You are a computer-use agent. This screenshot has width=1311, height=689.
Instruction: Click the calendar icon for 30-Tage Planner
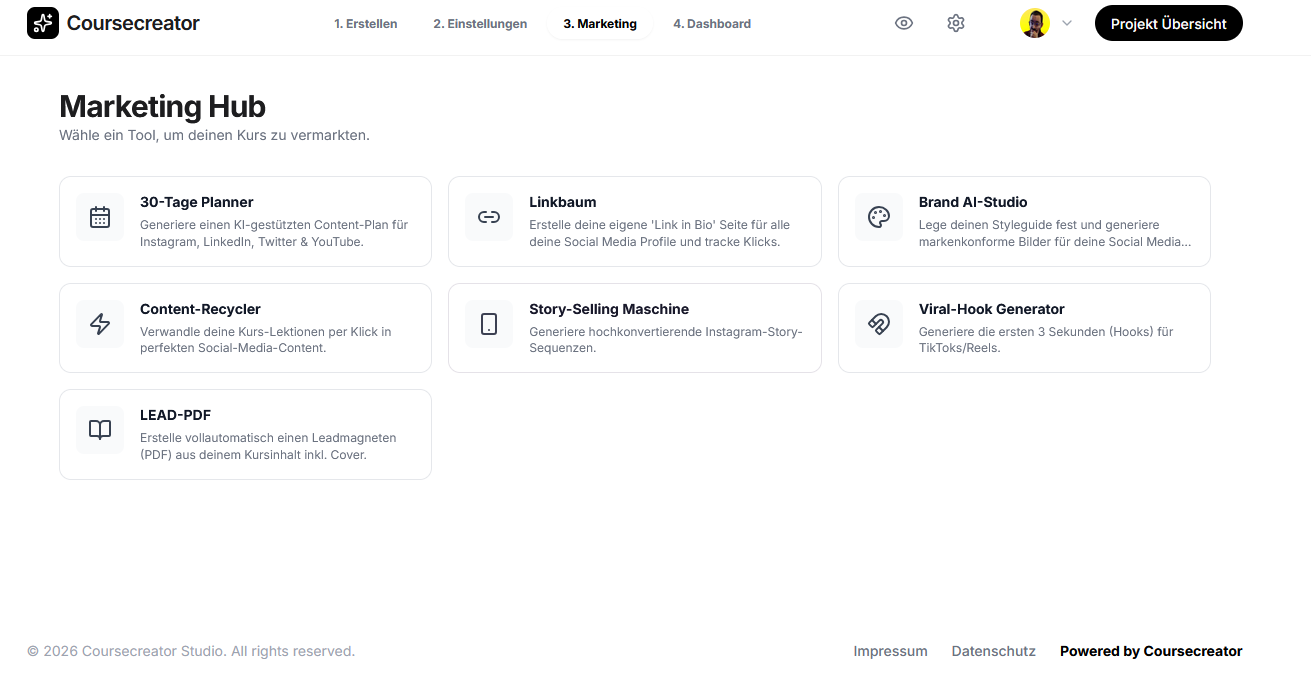click(100, 217)
